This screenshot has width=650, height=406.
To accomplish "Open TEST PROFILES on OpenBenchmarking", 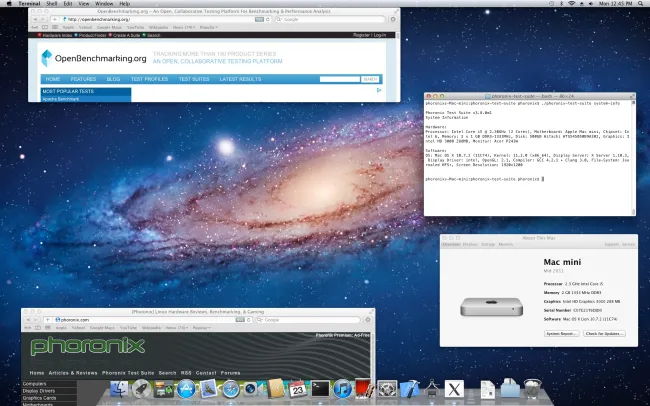I will (149, 79).
